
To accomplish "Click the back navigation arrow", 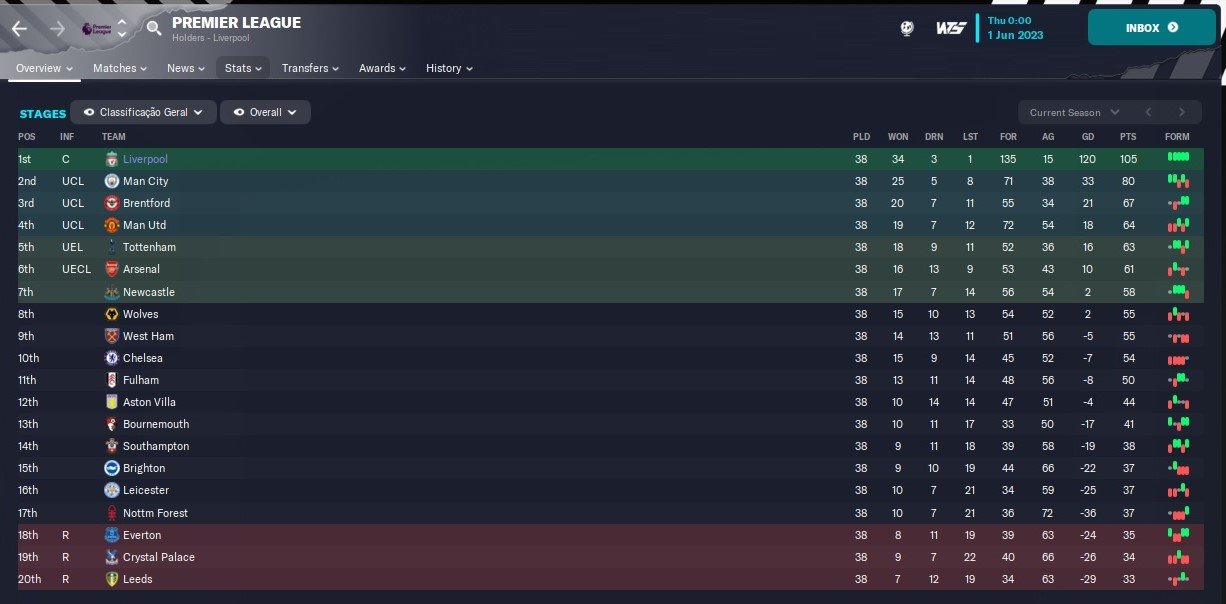I will pos(20,28).
